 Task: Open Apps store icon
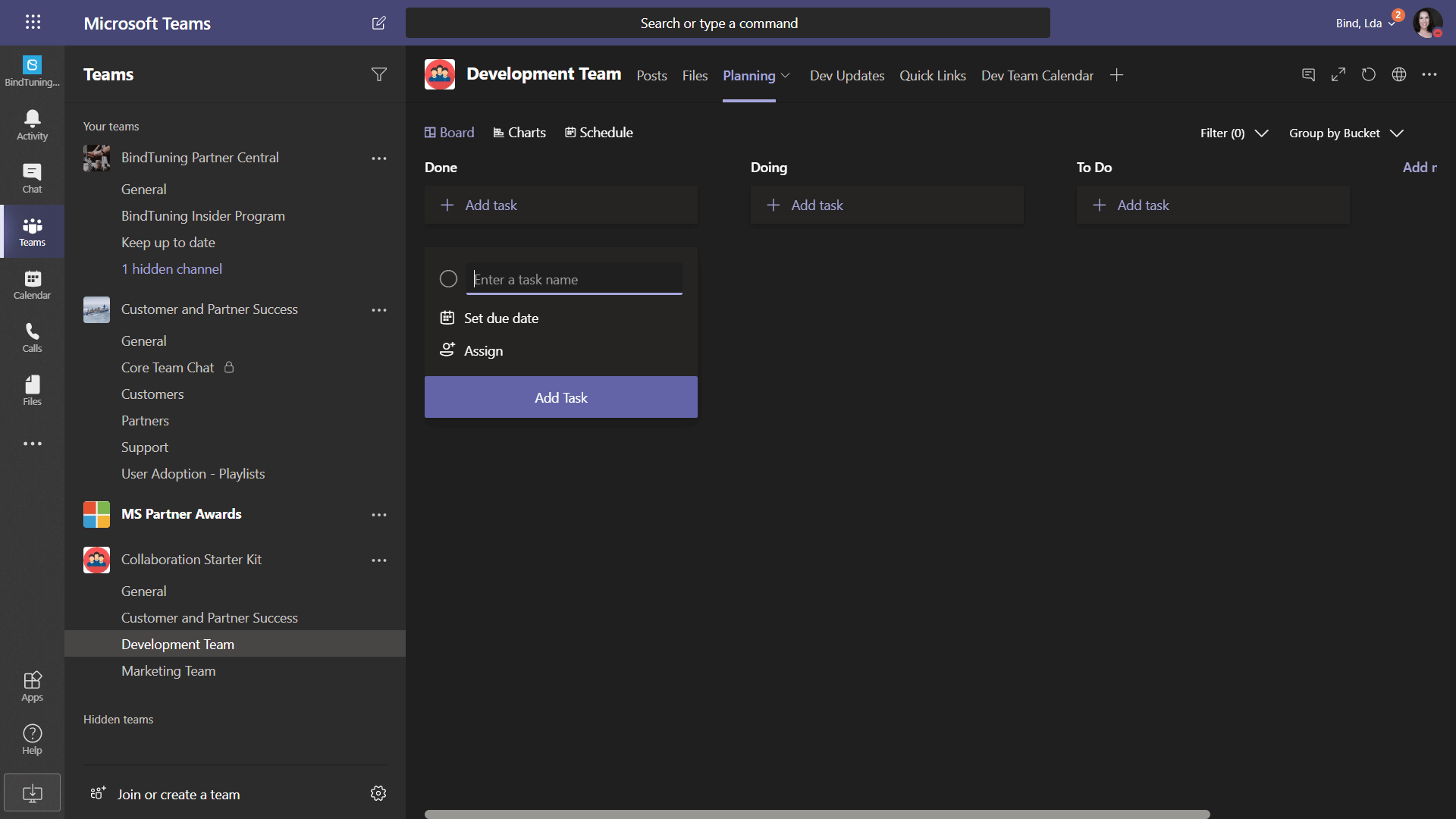32,686
